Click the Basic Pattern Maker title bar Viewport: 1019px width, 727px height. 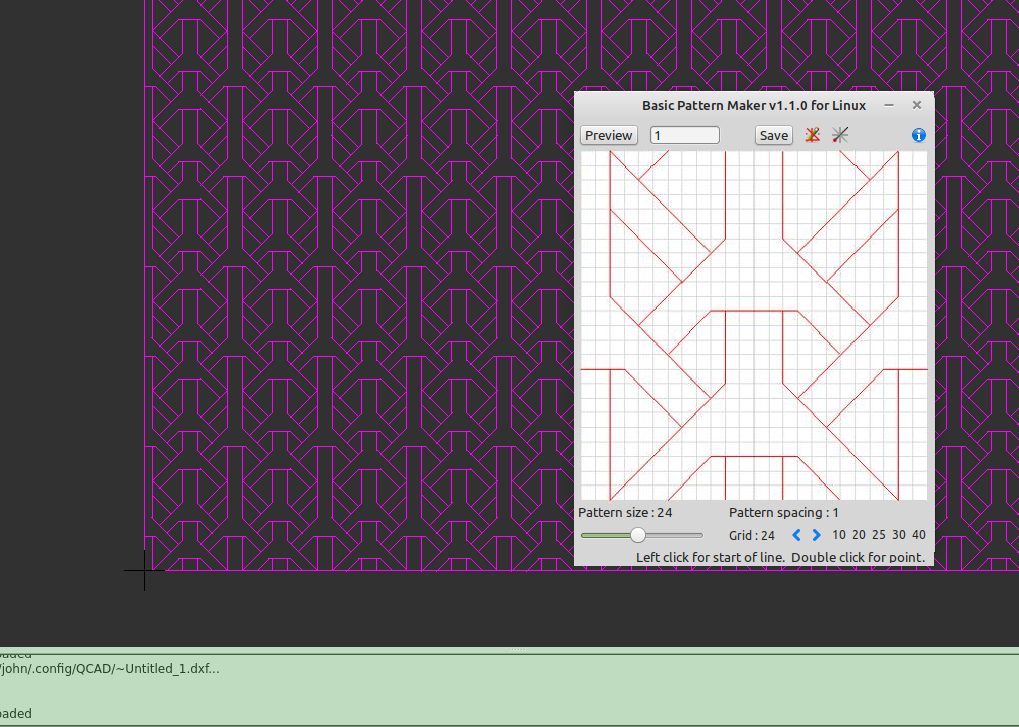tap(754, 105)
